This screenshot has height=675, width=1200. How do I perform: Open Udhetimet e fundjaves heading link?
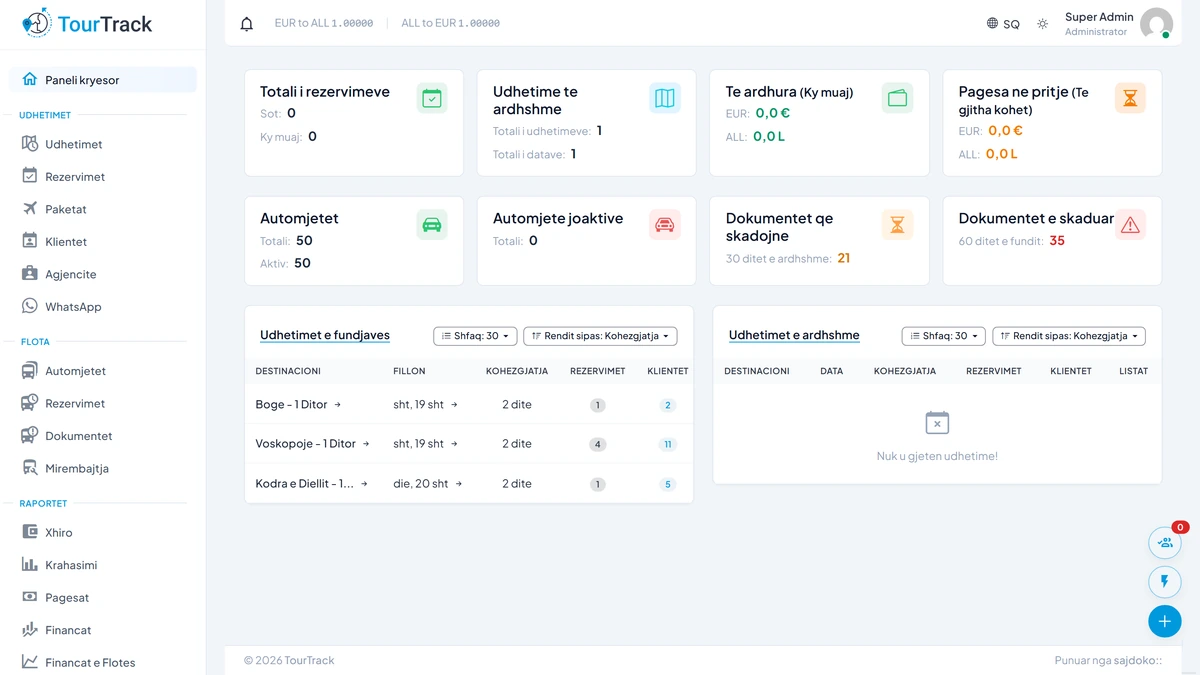325,336
